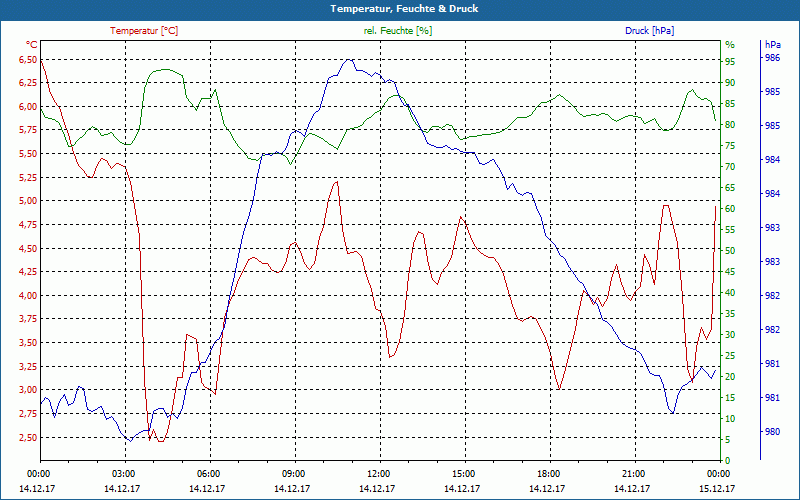Viewport: 800px width, 500px height.
Task: Click the '5,00' temperature tick label
Action: (28, 201)
